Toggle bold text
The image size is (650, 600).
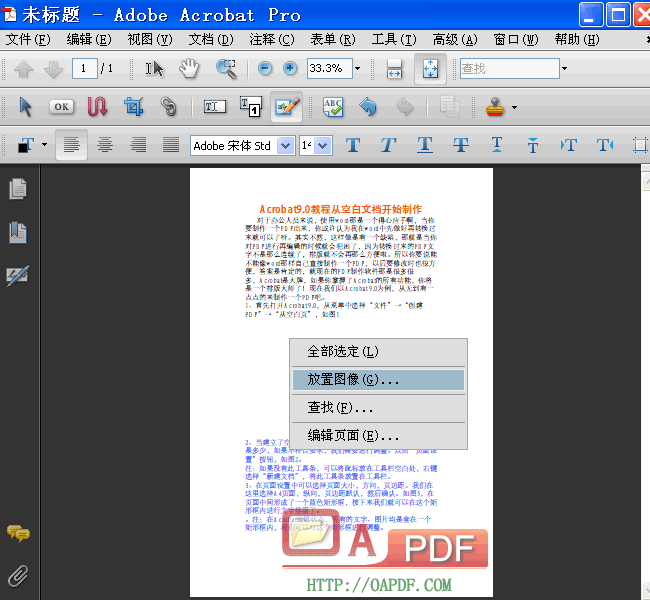click(353, 145)
